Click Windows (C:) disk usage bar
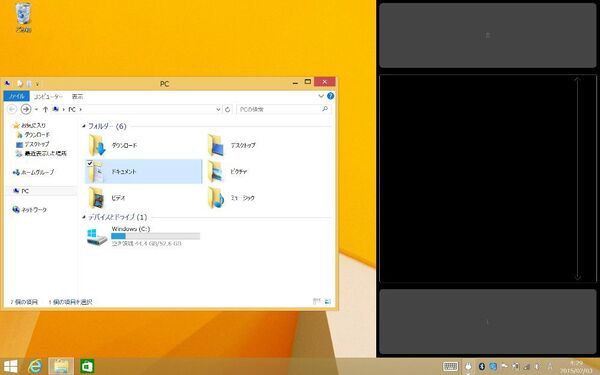Screen dimensions: 600x375 [155, 236]
